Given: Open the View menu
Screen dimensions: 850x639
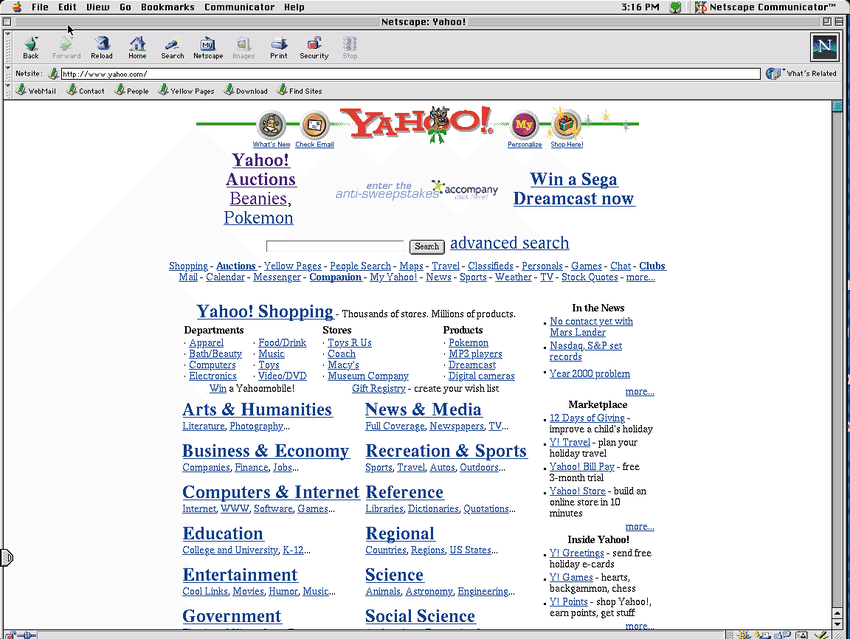Looking at the screenshot, I should (98, 7).
